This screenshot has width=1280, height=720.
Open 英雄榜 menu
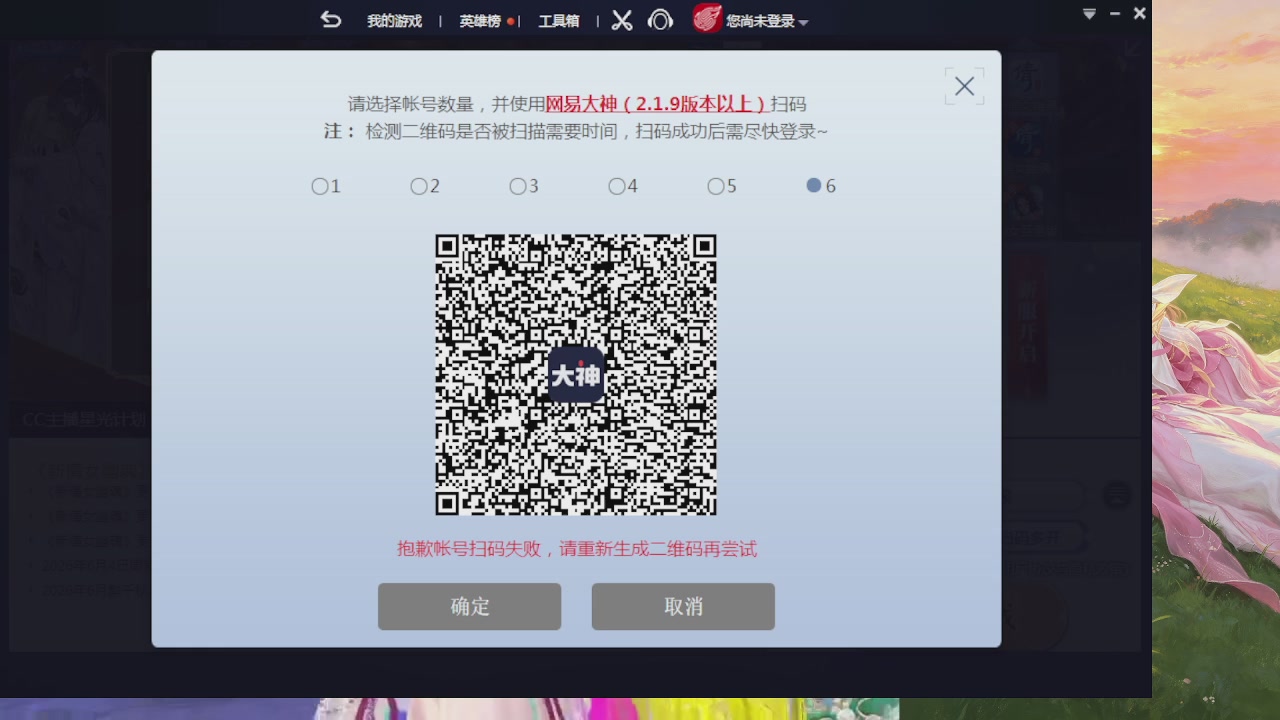[481, 21]
